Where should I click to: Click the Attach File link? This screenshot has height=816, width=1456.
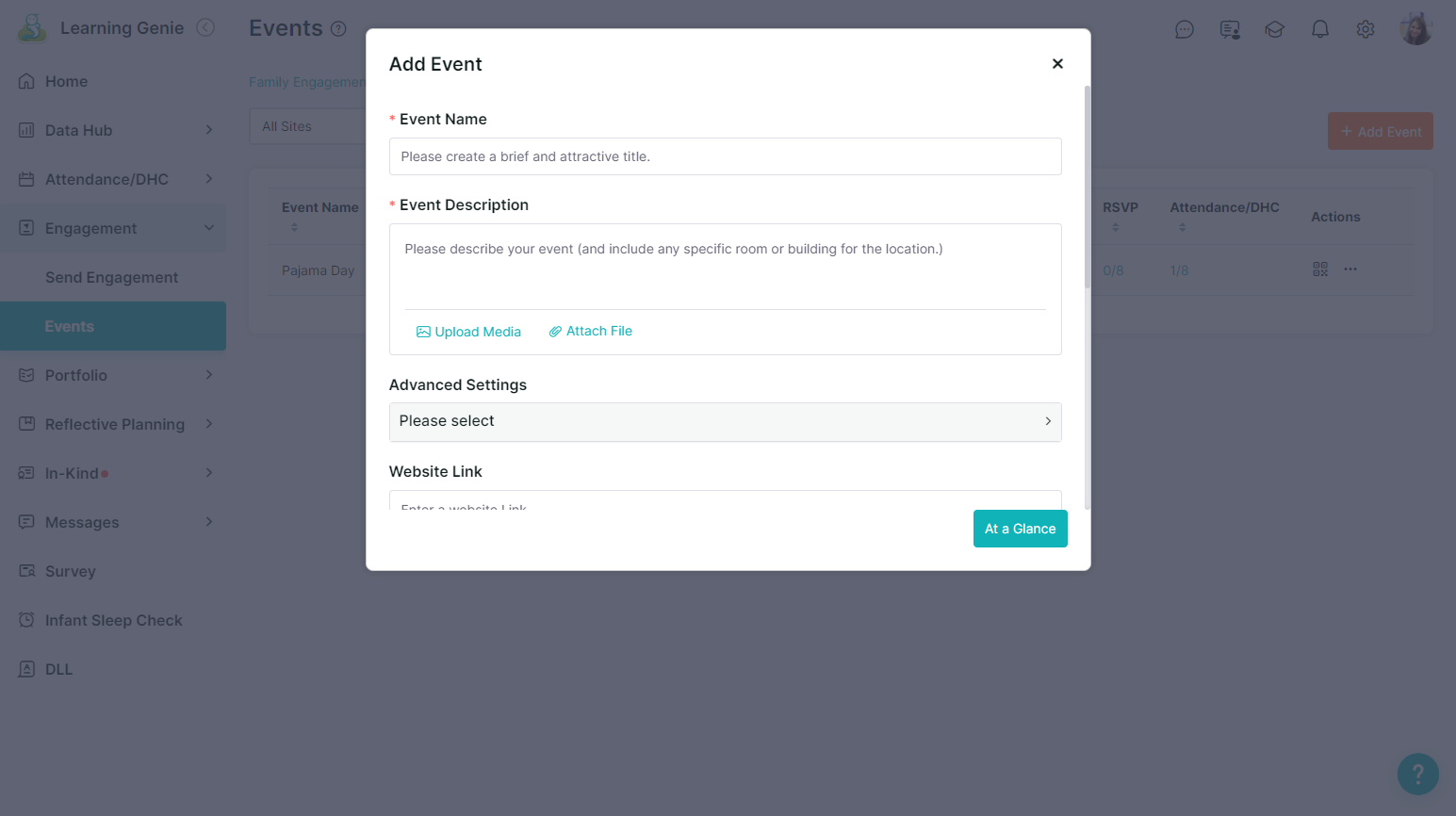591,331
